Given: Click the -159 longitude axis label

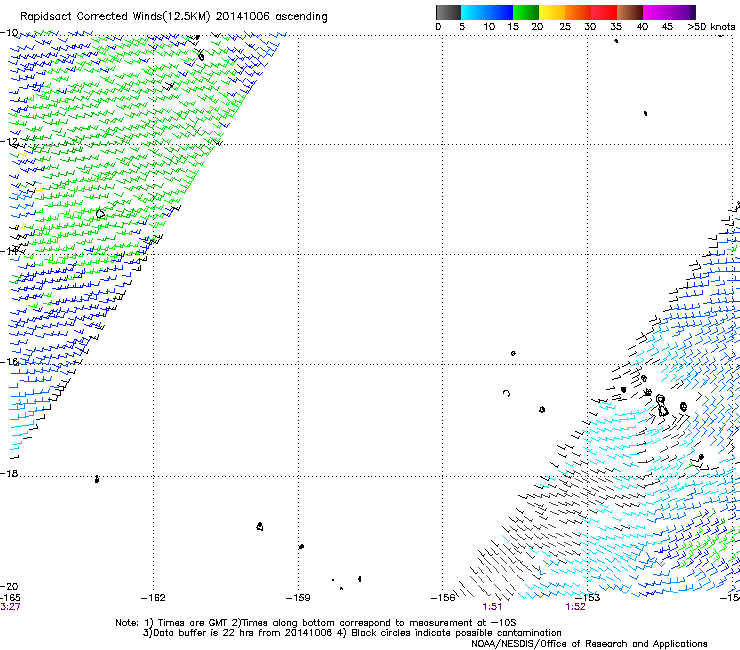Looking at the screenshot, I should [298, 598].
